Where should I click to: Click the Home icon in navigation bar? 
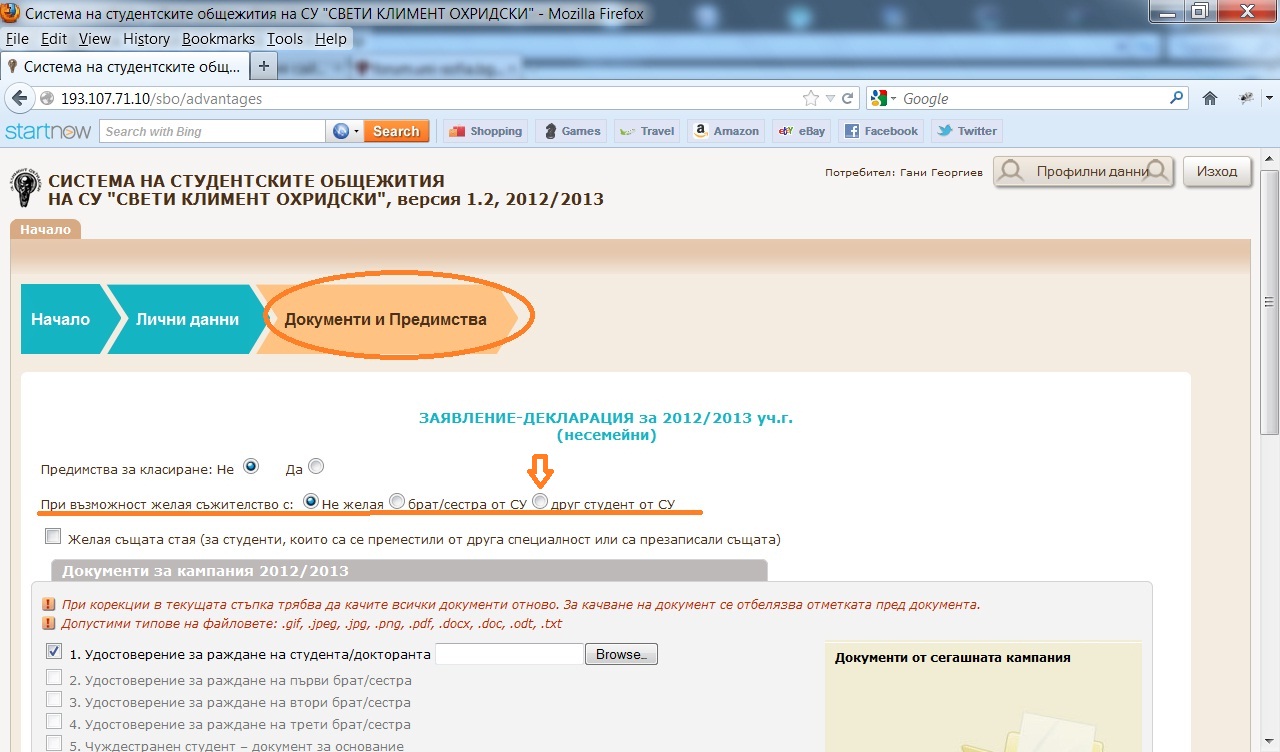click(x=1210, y=98)
